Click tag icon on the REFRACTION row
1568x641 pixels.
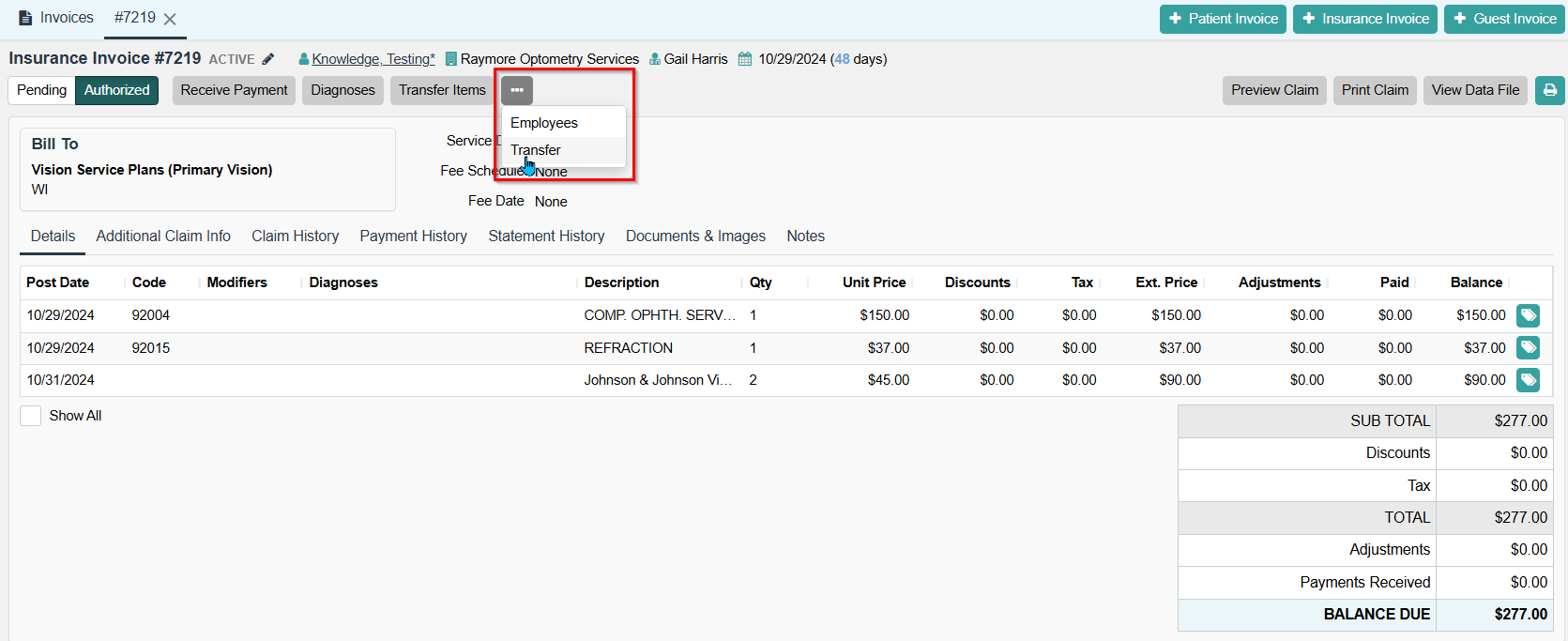[1528, 348]
